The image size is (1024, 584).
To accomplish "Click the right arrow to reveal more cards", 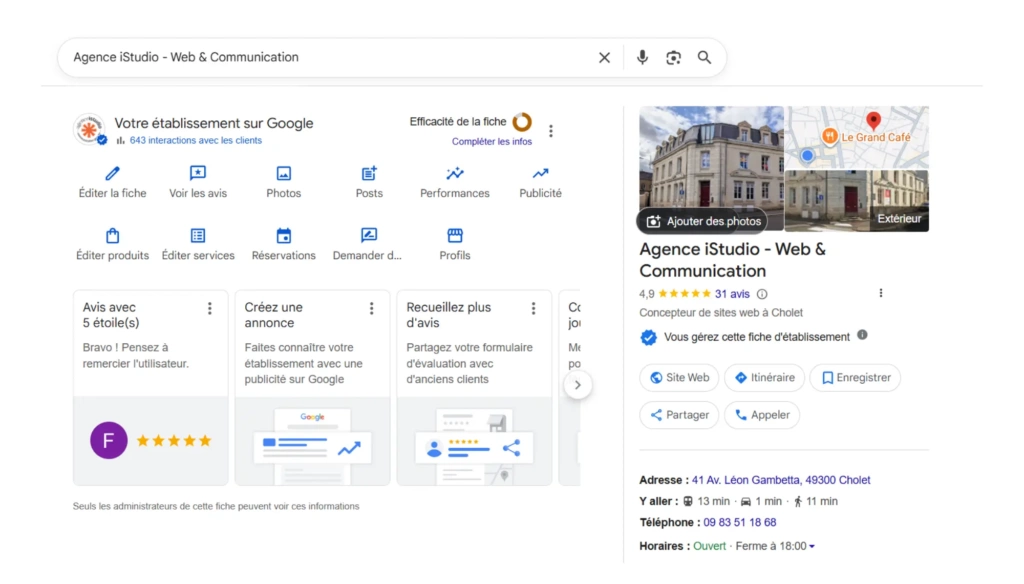I will (578, 384).
